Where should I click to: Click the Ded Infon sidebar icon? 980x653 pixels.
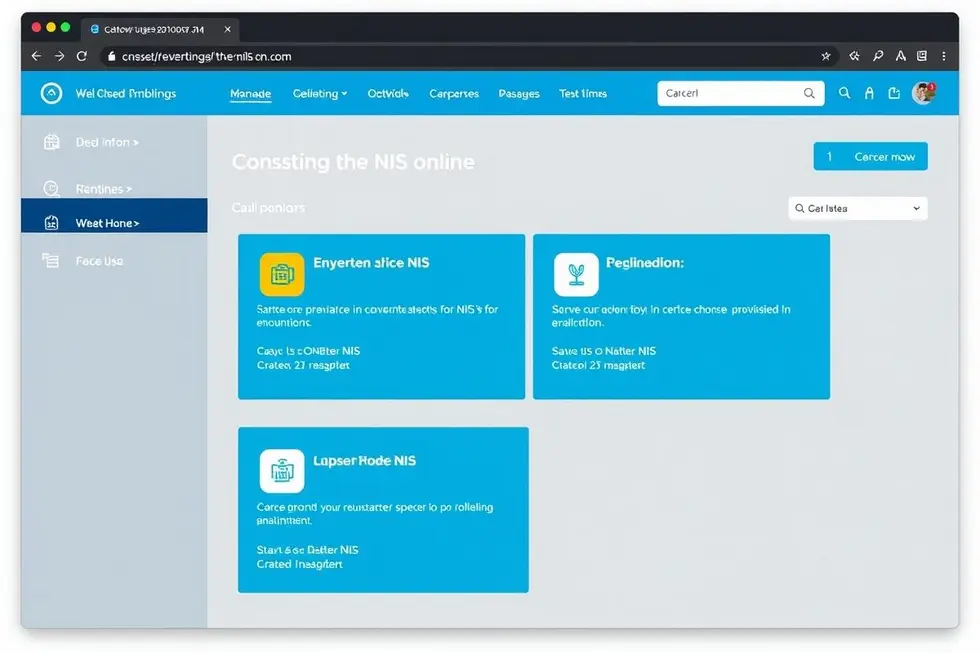click(x=52, y=142)
